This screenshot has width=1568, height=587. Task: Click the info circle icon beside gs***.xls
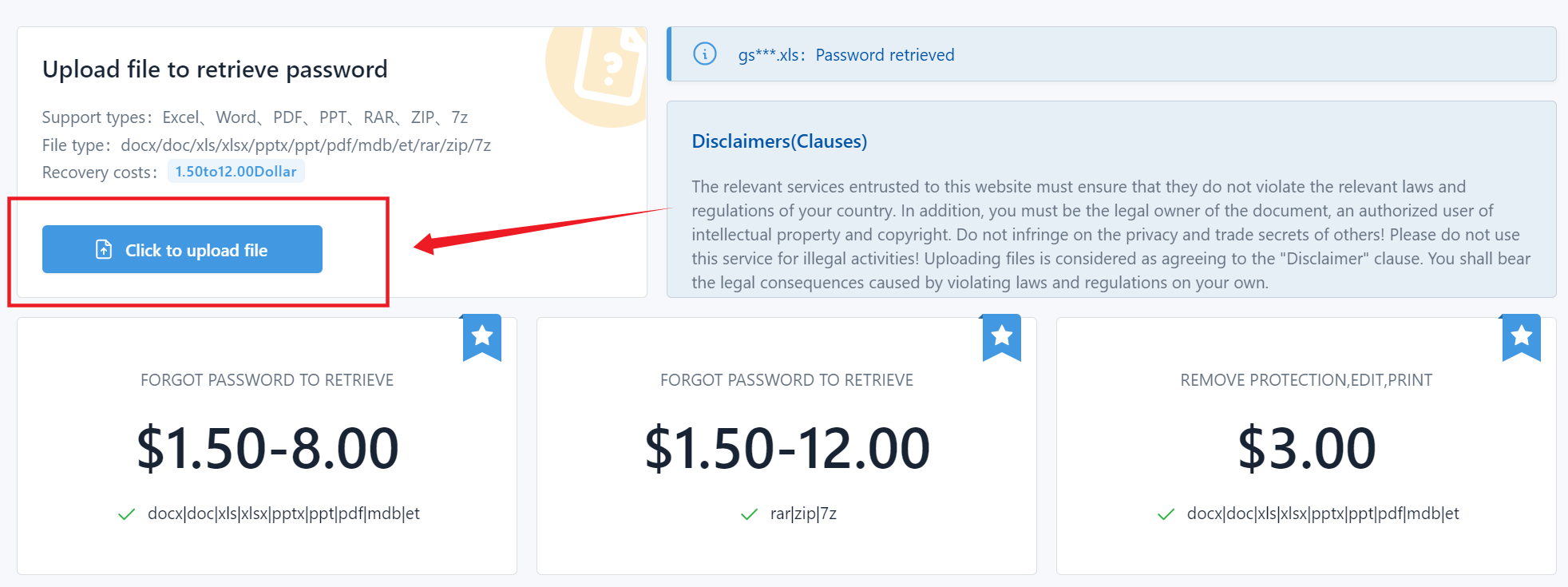(x=704, y=54)
